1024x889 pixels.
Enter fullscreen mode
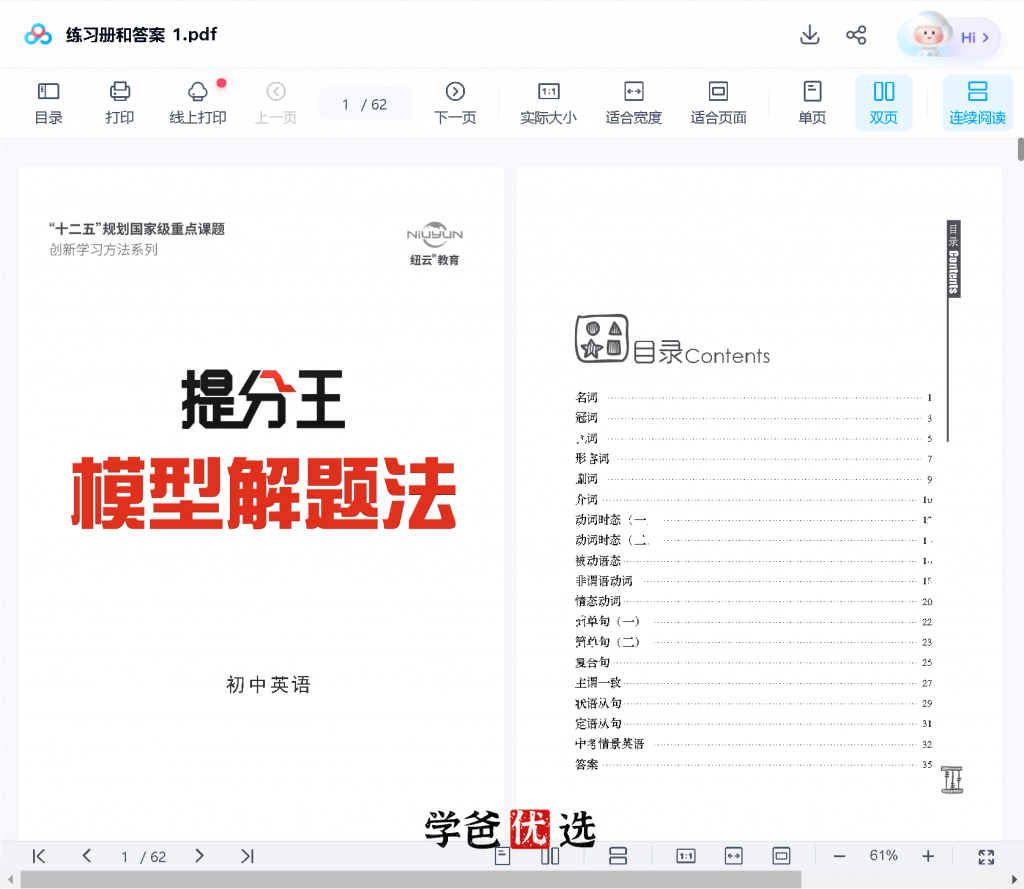click(x=986, y=856)
